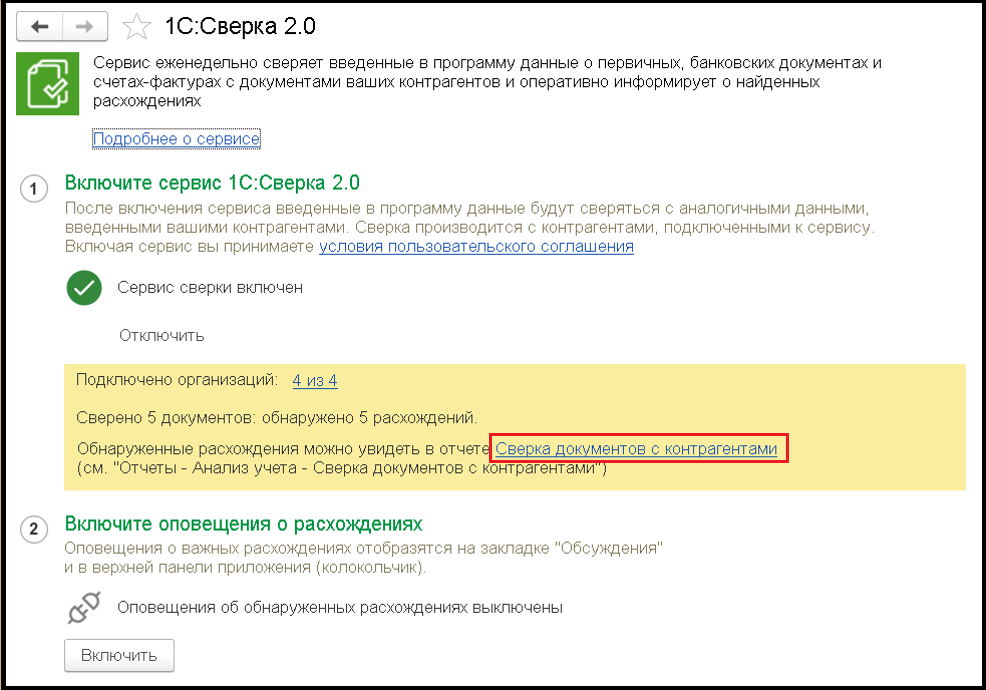Go back with the left arrow button
The height and width of the screenshot is (690, 986).
point(39,26)
